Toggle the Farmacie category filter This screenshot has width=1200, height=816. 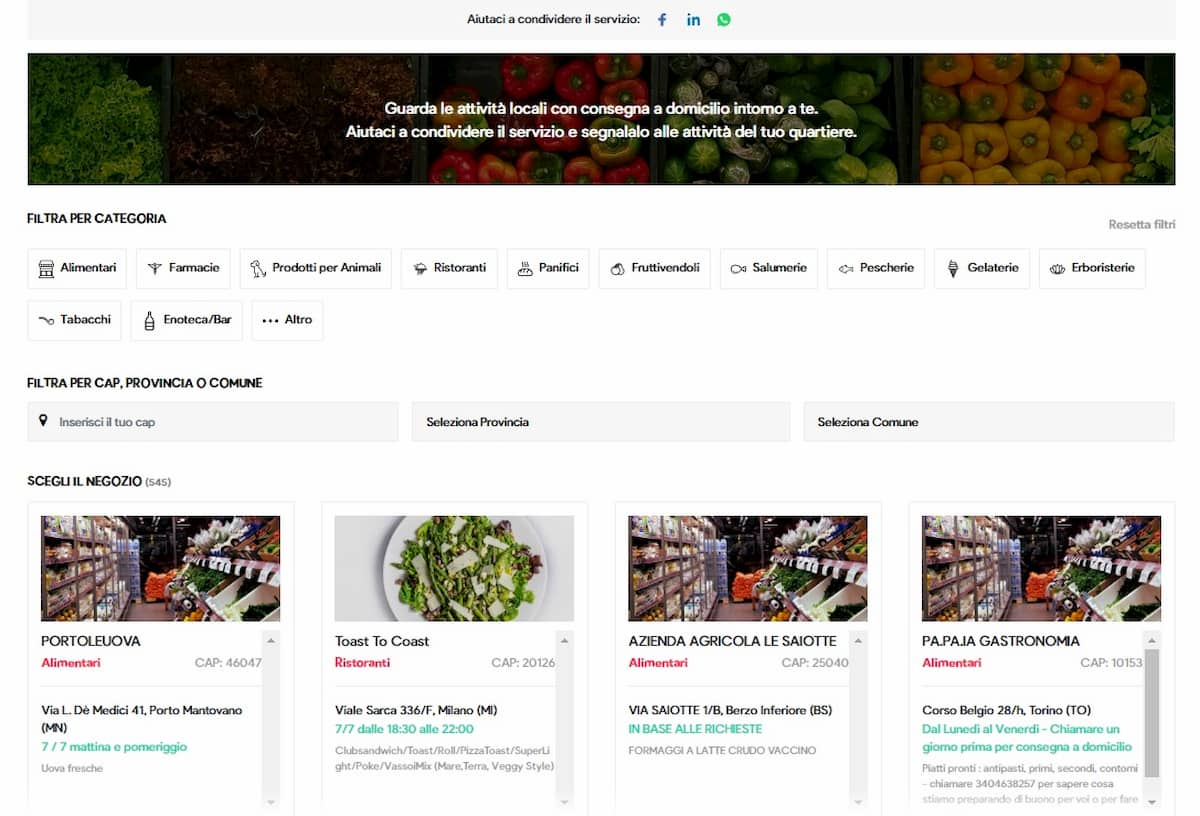[x=184, y=268]
